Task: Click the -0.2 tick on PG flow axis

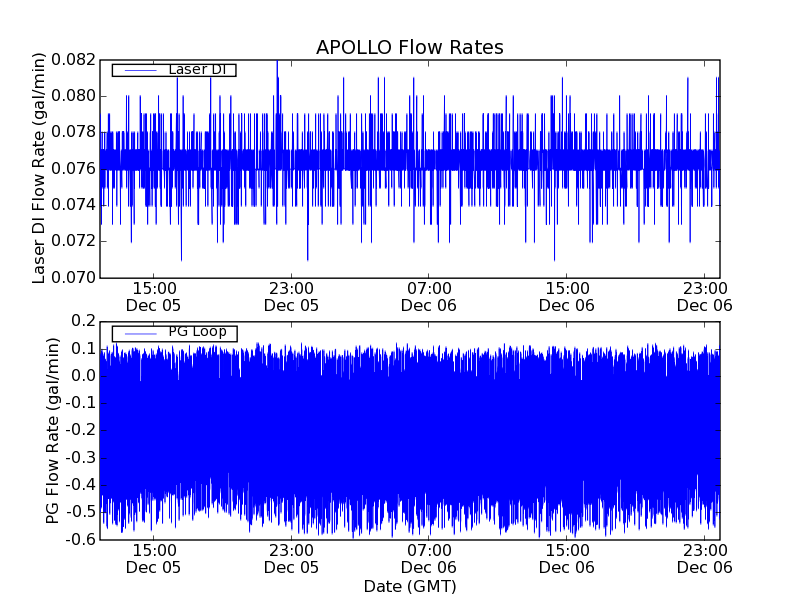Action: 81,431
